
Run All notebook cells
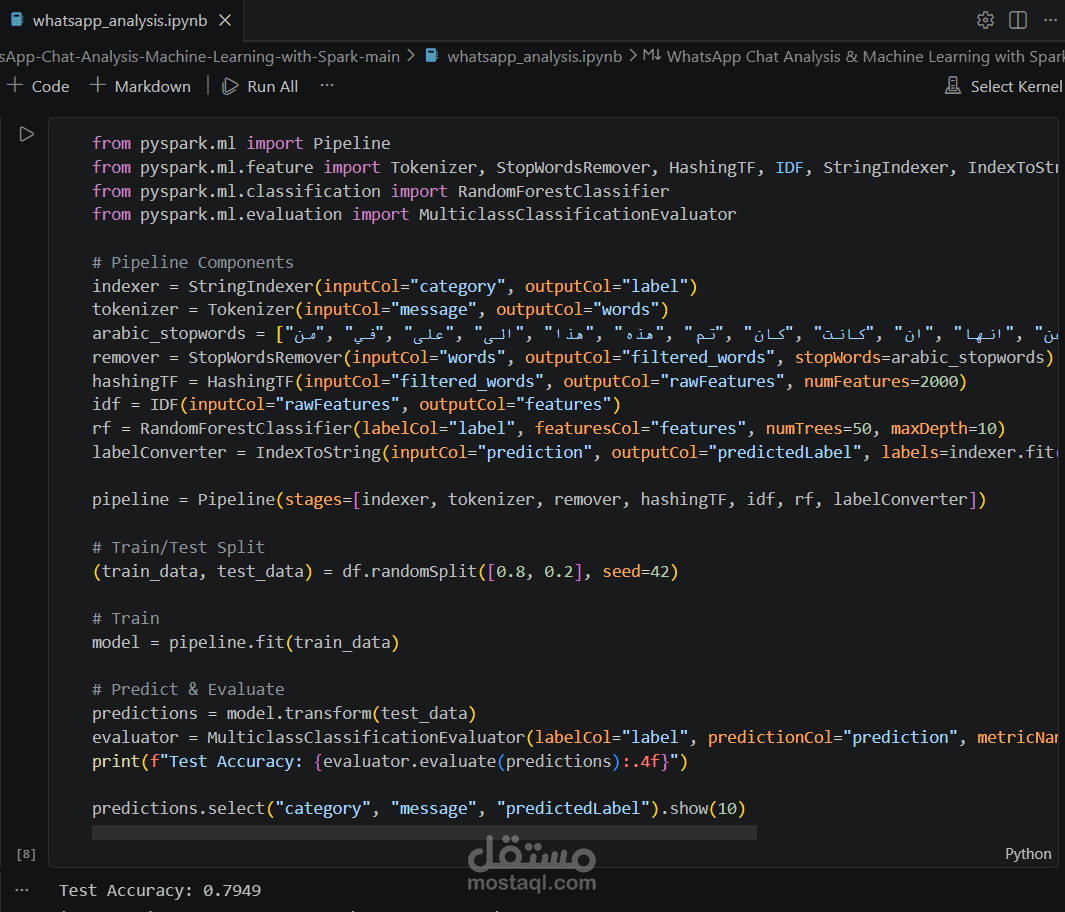(260, 86)
